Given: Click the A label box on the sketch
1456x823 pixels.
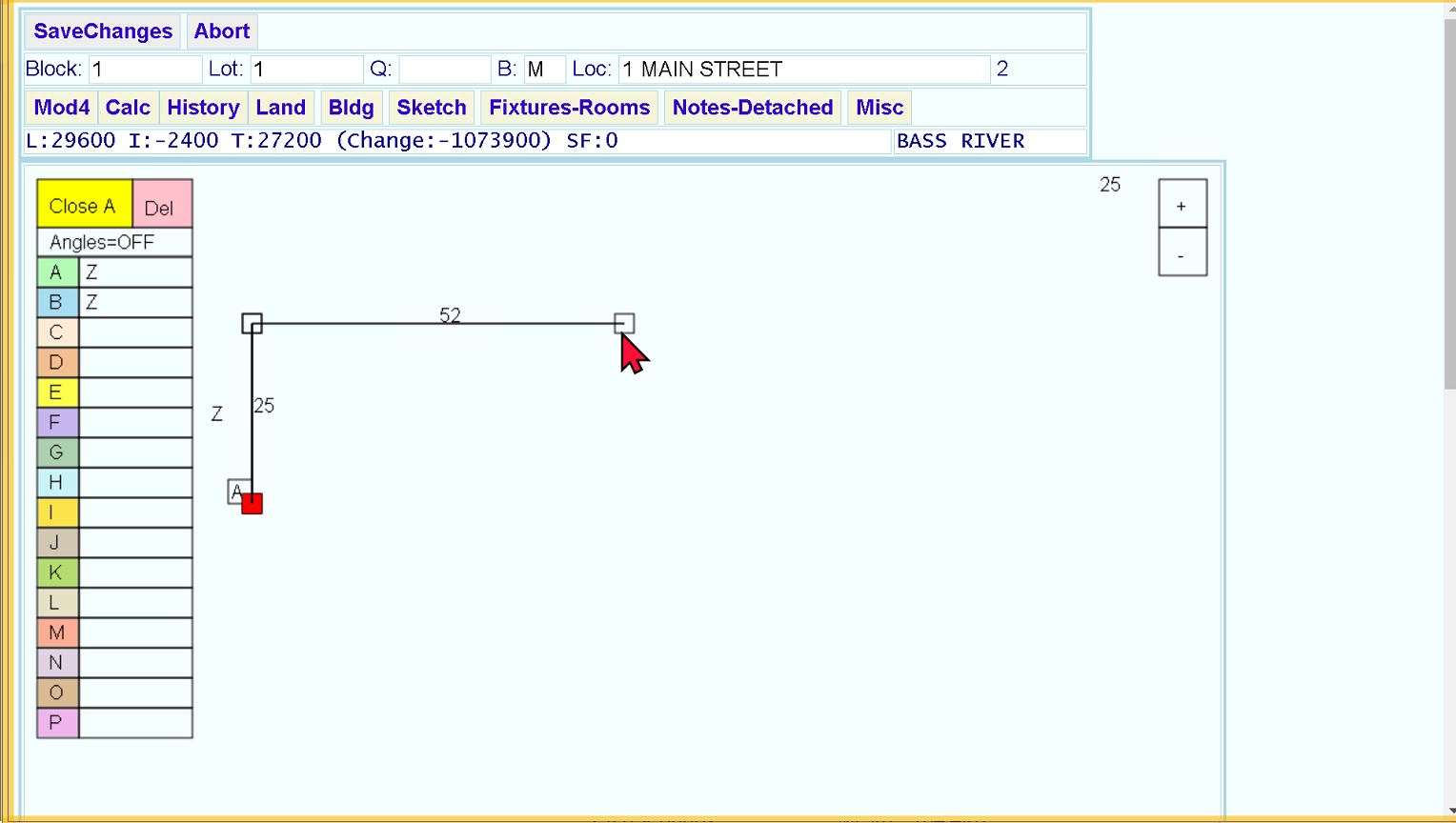Looking at the screenshot, I should [237, 492].
